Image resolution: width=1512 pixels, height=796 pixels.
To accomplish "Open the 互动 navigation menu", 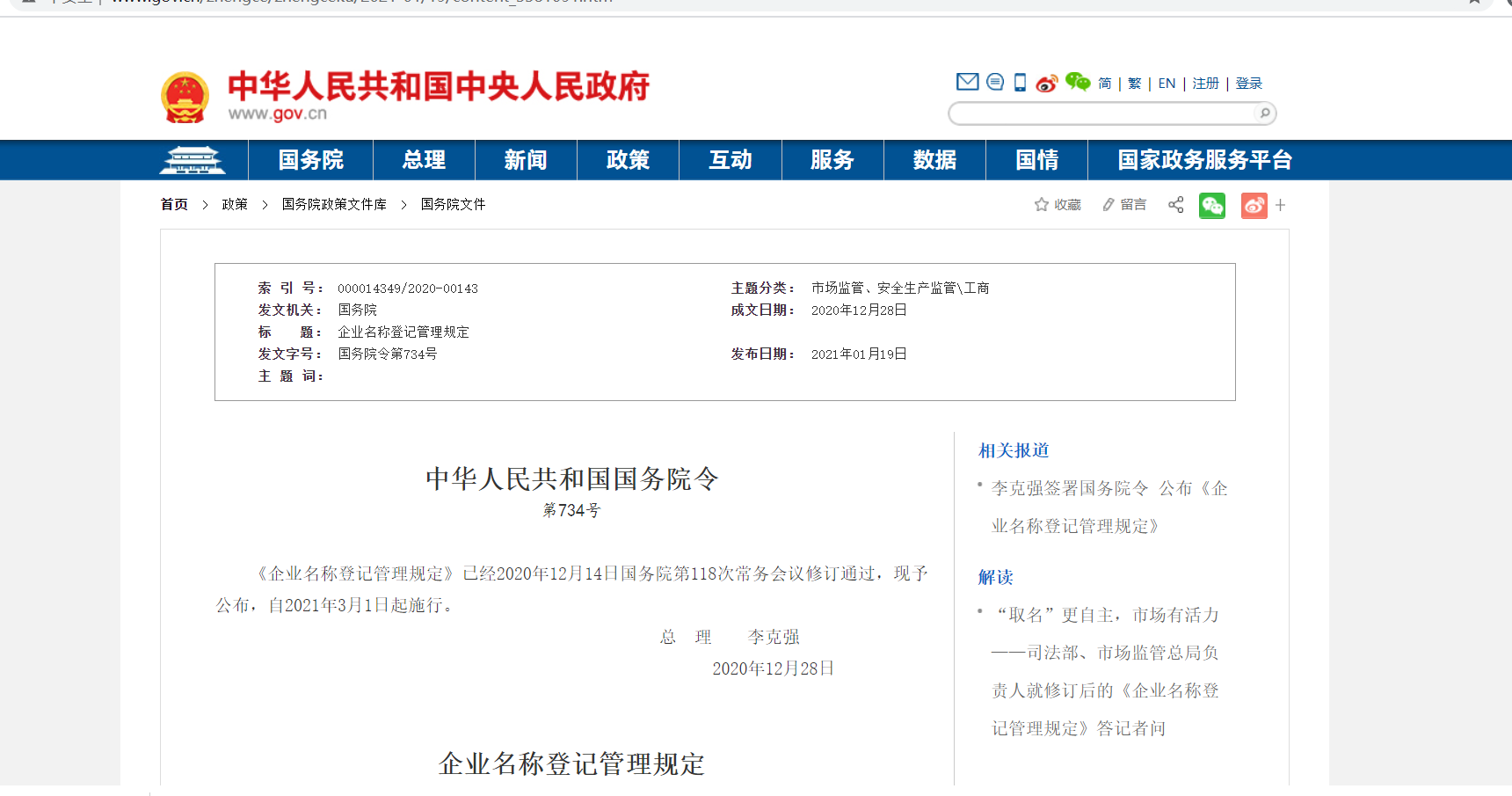I will [x=731, y=160].
